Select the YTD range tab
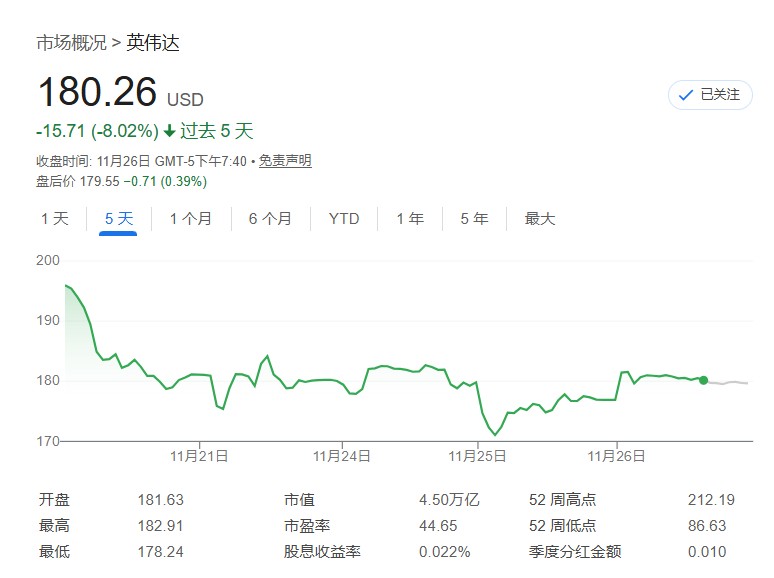This screenshot has width=774, height=578. tap(344, 219)
